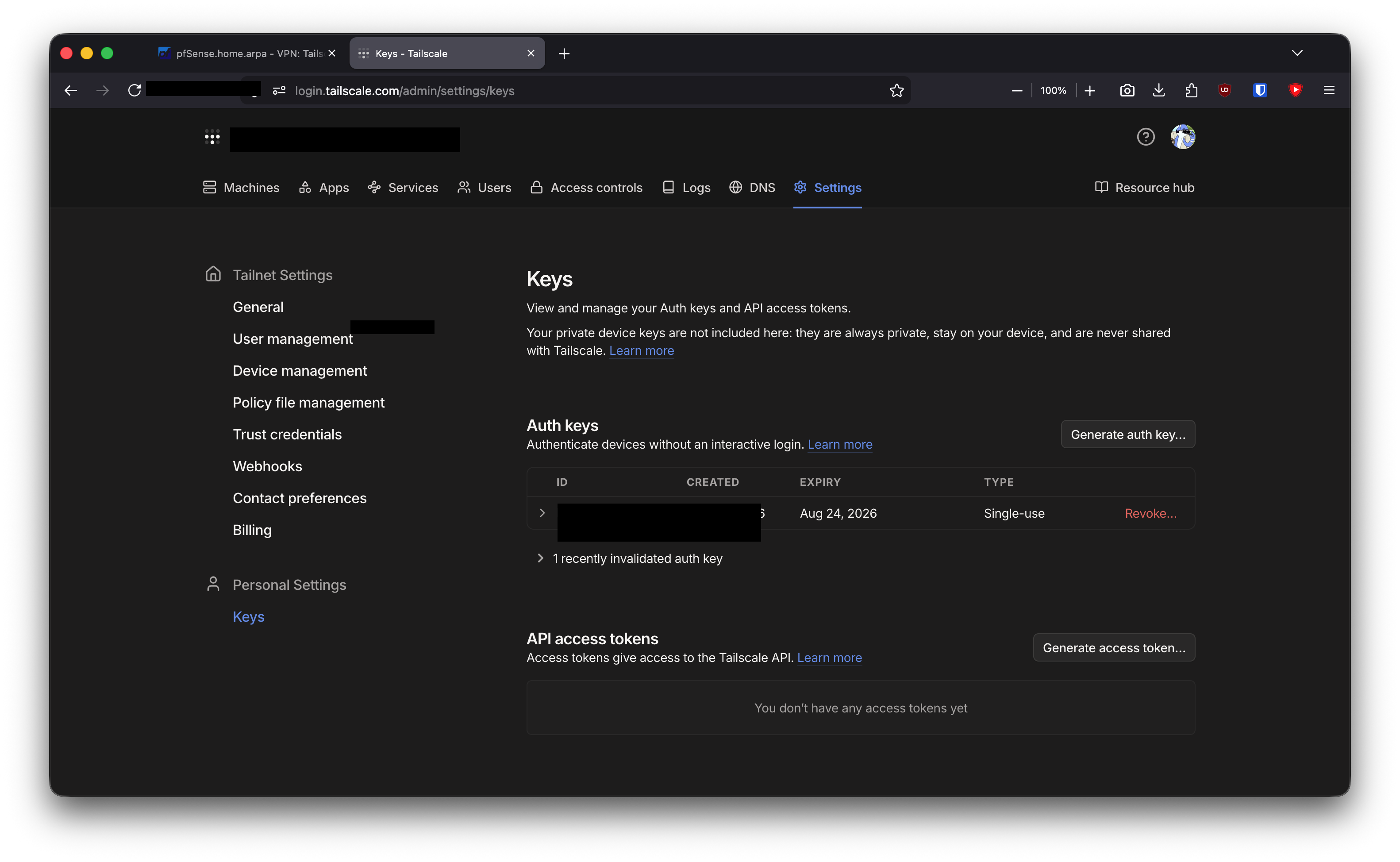Open the Access controls tab
This screenshot has width=1400, height=862.
pyautogui.click(x=587, y=188)
